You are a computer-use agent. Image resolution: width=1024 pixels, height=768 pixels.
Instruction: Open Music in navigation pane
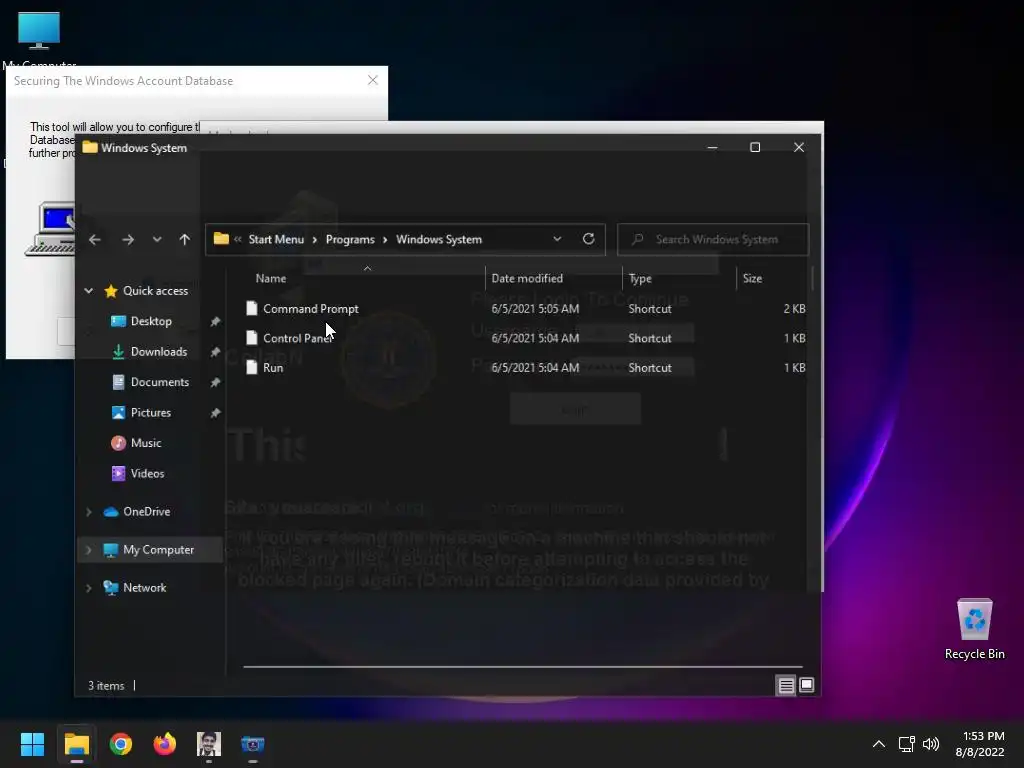click(146, 443)
